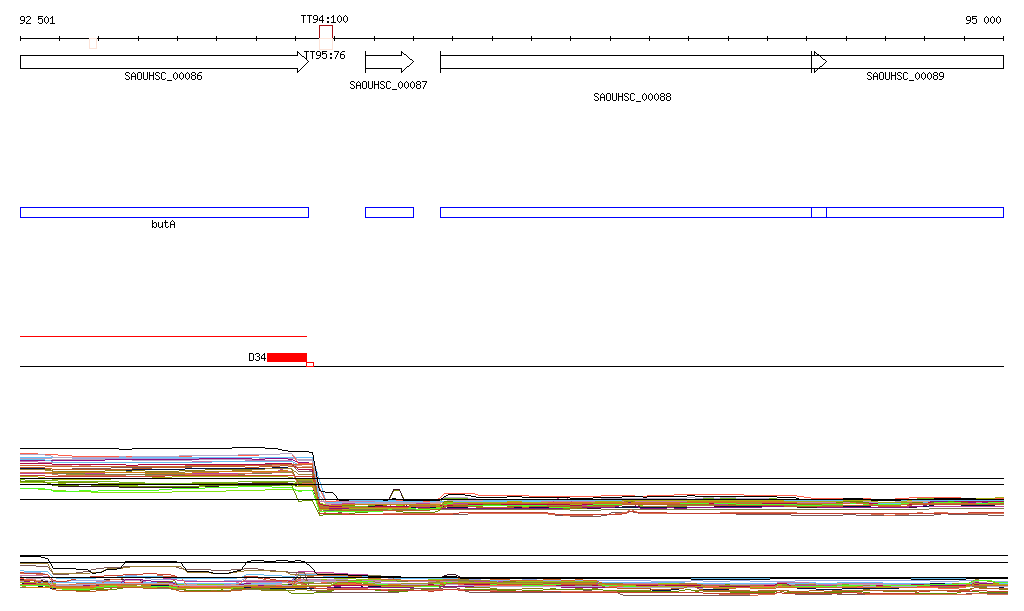Click the SAOUHSC_00088 text label
The height and width of the screenshot is (611, 1024).
(x=632, y=97)
